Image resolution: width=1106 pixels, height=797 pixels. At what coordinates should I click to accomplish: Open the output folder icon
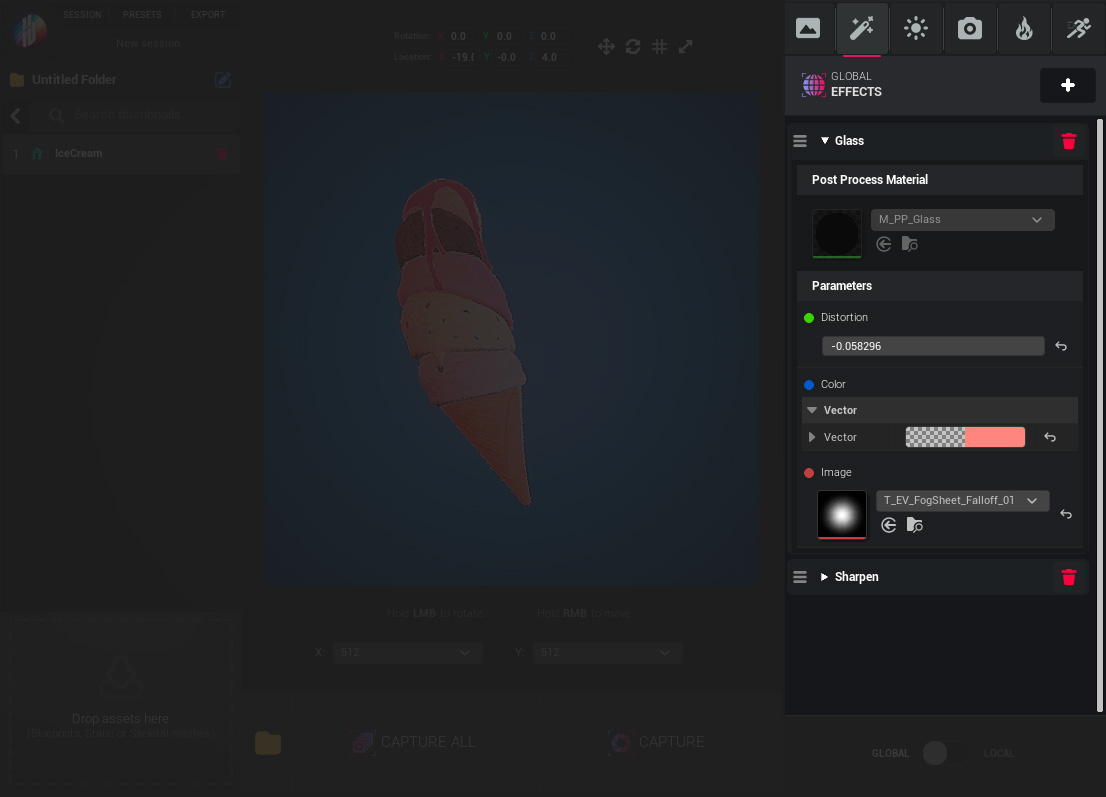267,743
